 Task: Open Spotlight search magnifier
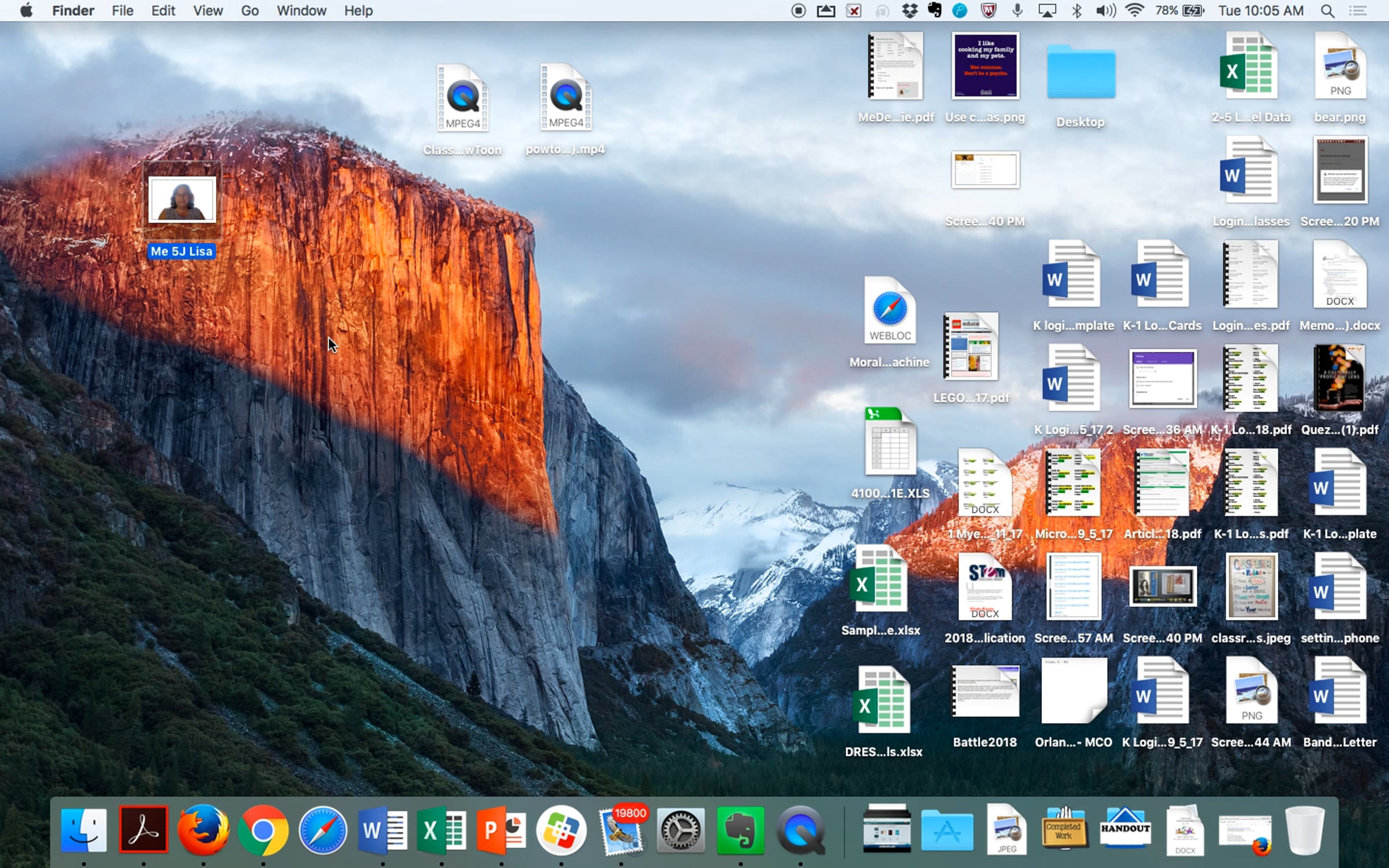pos(1328,10)
